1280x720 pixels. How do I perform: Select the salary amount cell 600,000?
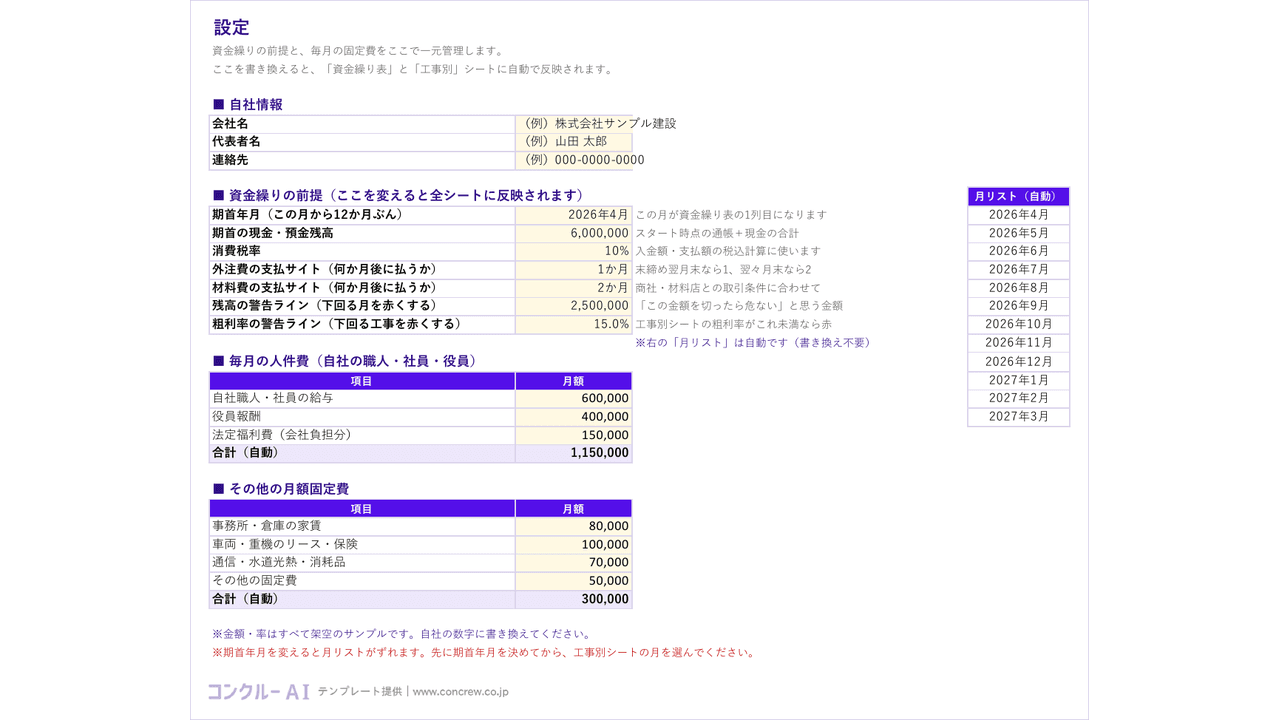pyautogui.click(x=574, y=398)
